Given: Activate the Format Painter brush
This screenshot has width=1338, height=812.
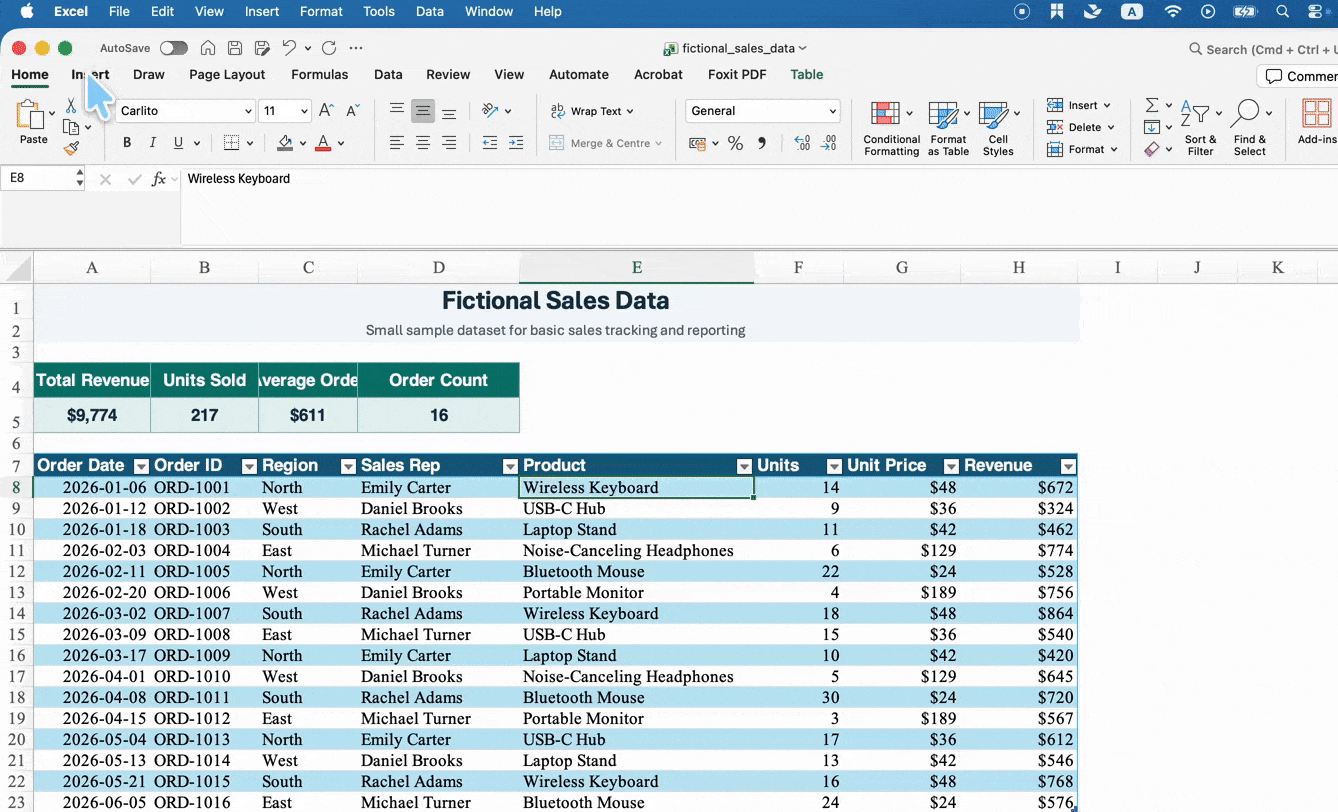Looking at the screenshot, I should pyautogui.click(x=71, y=148).
